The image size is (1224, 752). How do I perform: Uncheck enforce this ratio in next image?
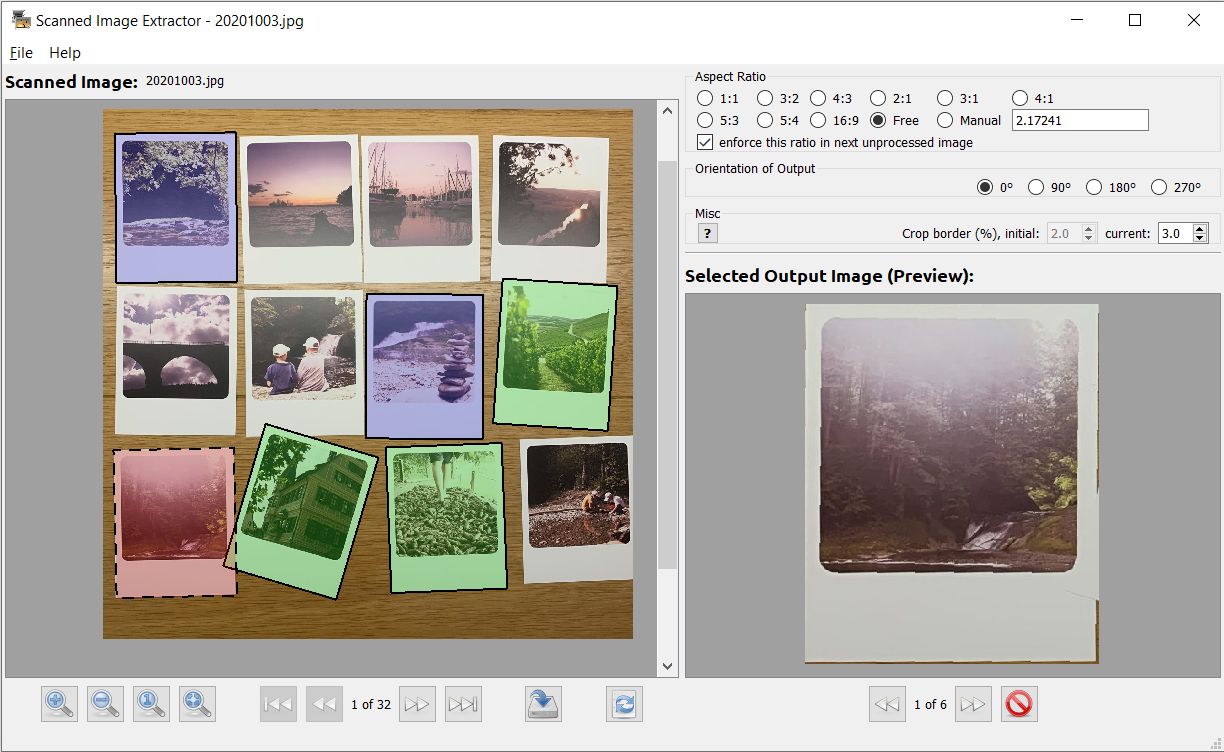706,142
